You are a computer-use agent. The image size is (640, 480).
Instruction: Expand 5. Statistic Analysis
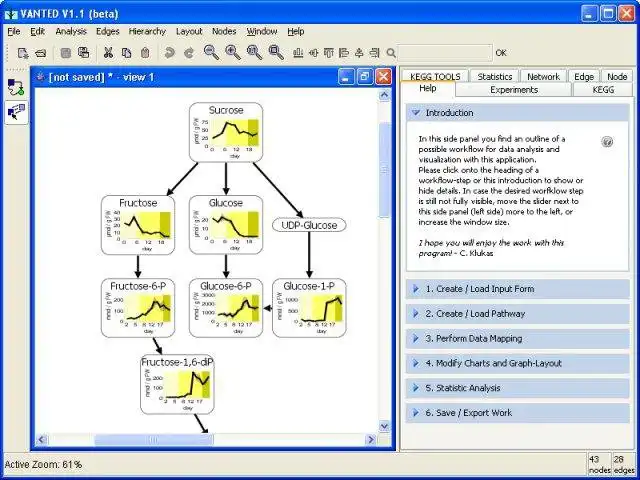pos(518,388)
